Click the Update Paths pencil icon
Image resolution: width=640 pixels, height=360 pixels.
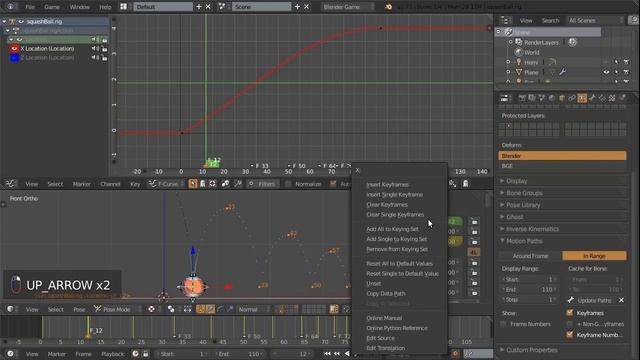(x=571, y=300)
